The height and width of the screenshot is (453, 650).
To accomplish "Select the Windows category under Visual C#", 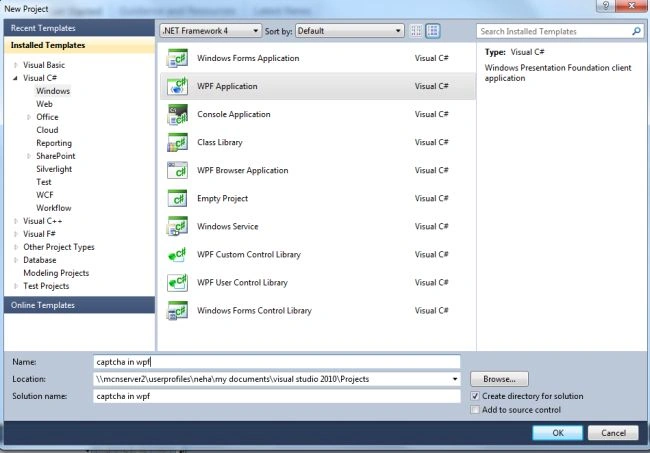I will tap(53, 91).
